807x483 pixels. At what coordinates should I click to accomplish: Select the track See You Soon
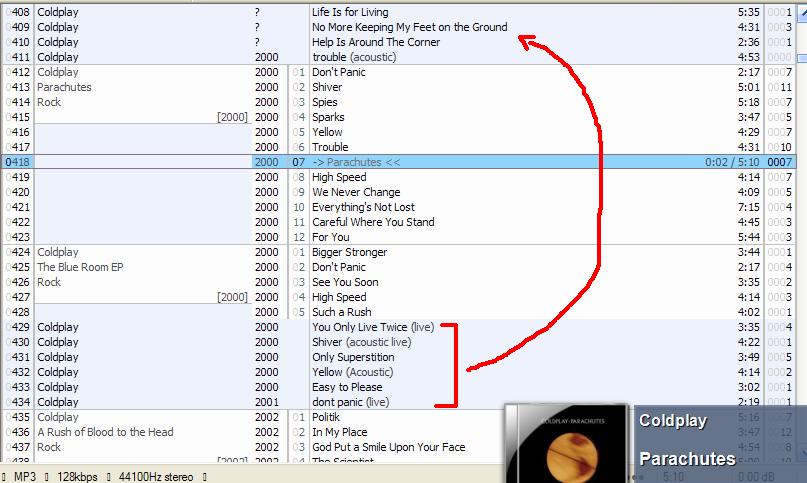click(345, 282)
